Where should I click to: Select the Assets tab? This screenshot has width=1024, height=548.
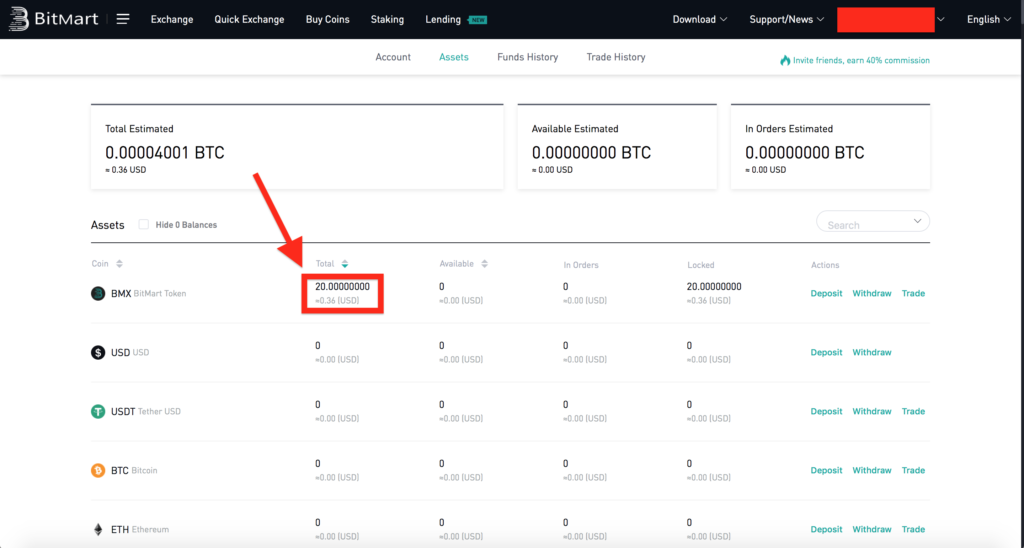454,57
